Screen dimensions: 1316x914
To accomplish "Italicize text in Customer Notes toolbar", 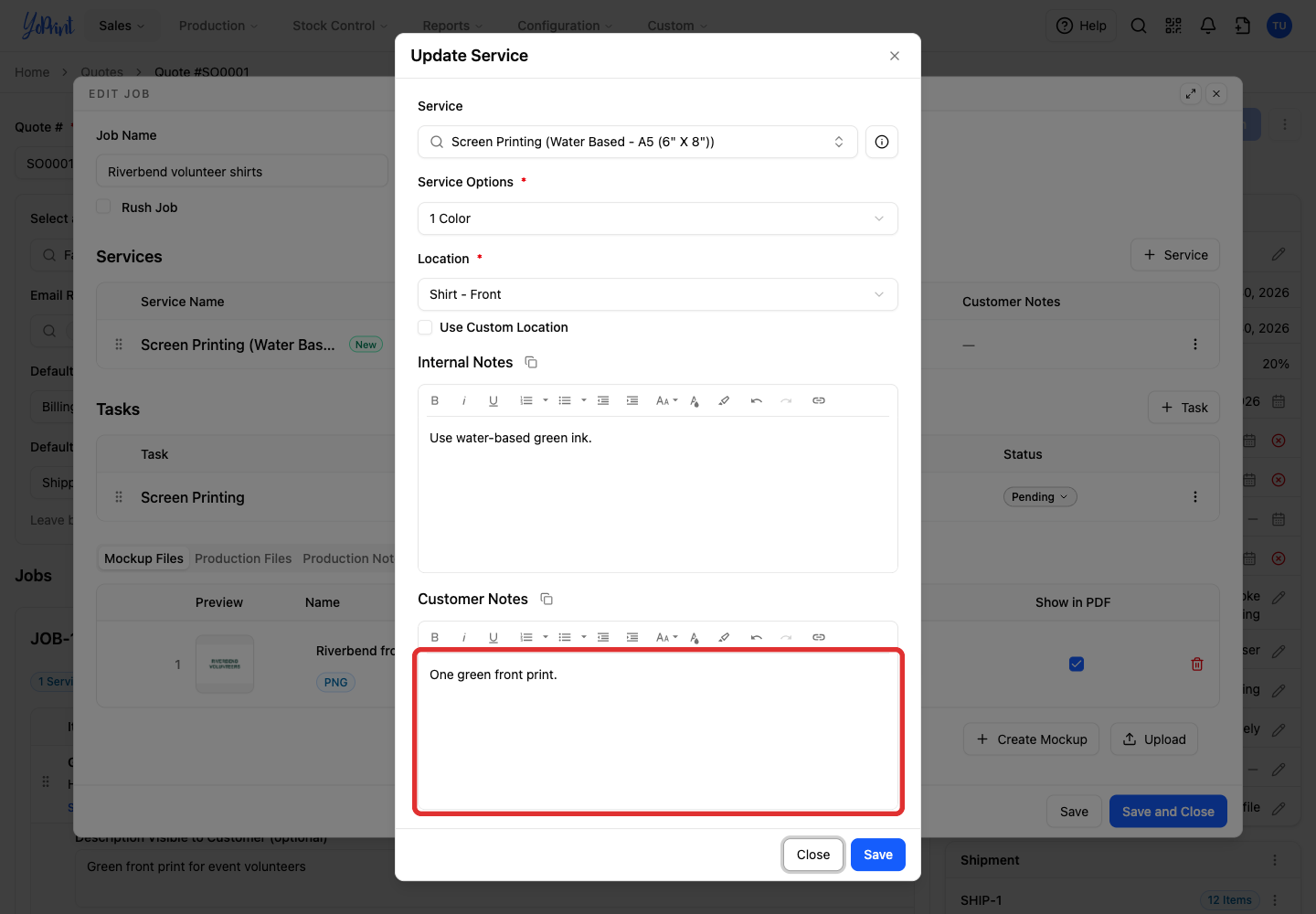I will point(464,637).
